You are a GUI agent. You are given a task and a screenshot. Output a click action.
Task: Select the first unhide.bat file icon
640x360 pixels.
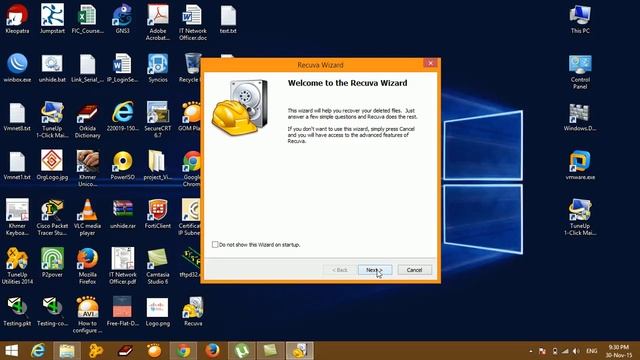(x=52, y=68)
